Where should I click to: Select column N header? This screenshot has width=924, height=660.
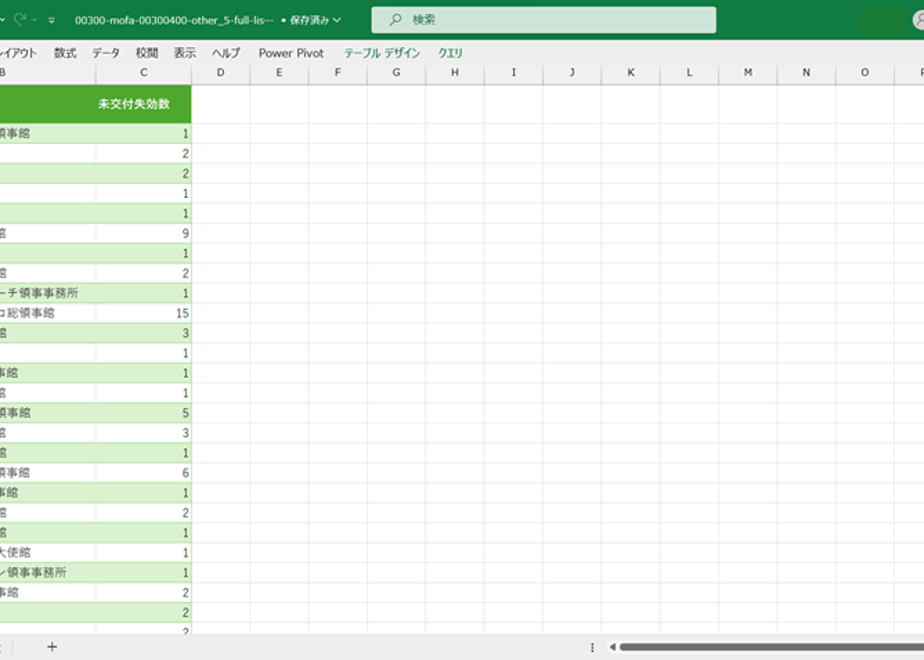point(806,72)
